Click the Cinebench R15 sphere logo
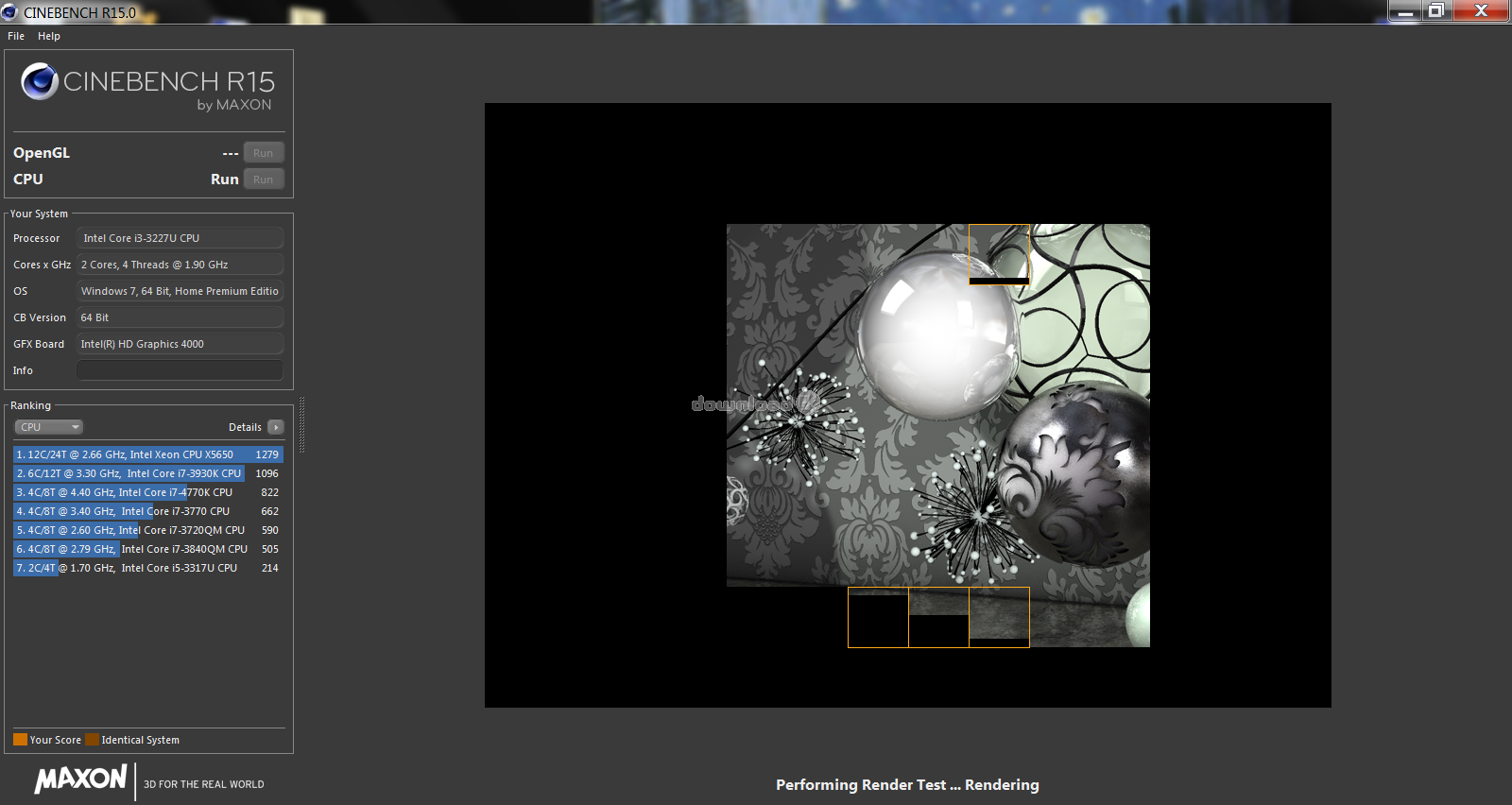The height and width of the screenshot is (805, 1512). 40,82
